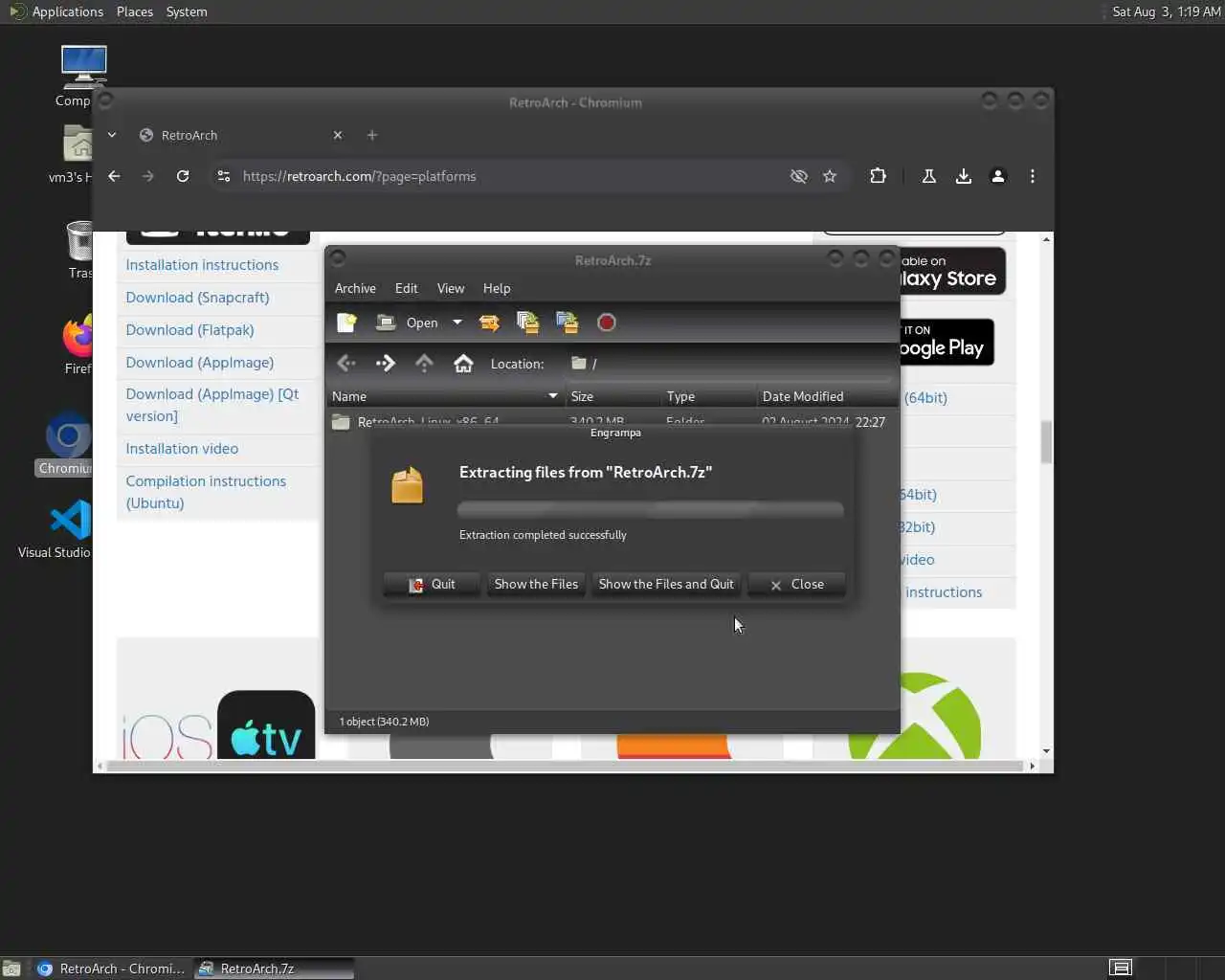Create a new archive in Engrampa toolbar

[x=346, y=323]
